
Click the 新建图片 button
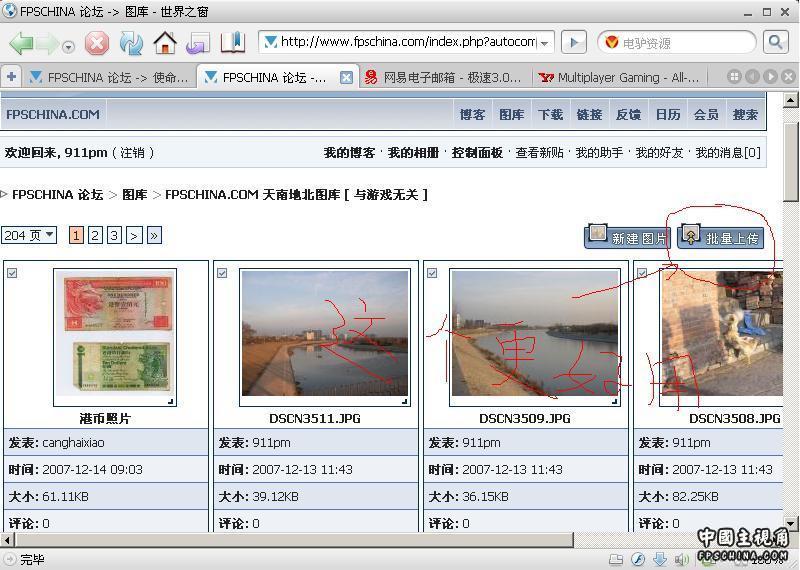(x=627, y=237)
